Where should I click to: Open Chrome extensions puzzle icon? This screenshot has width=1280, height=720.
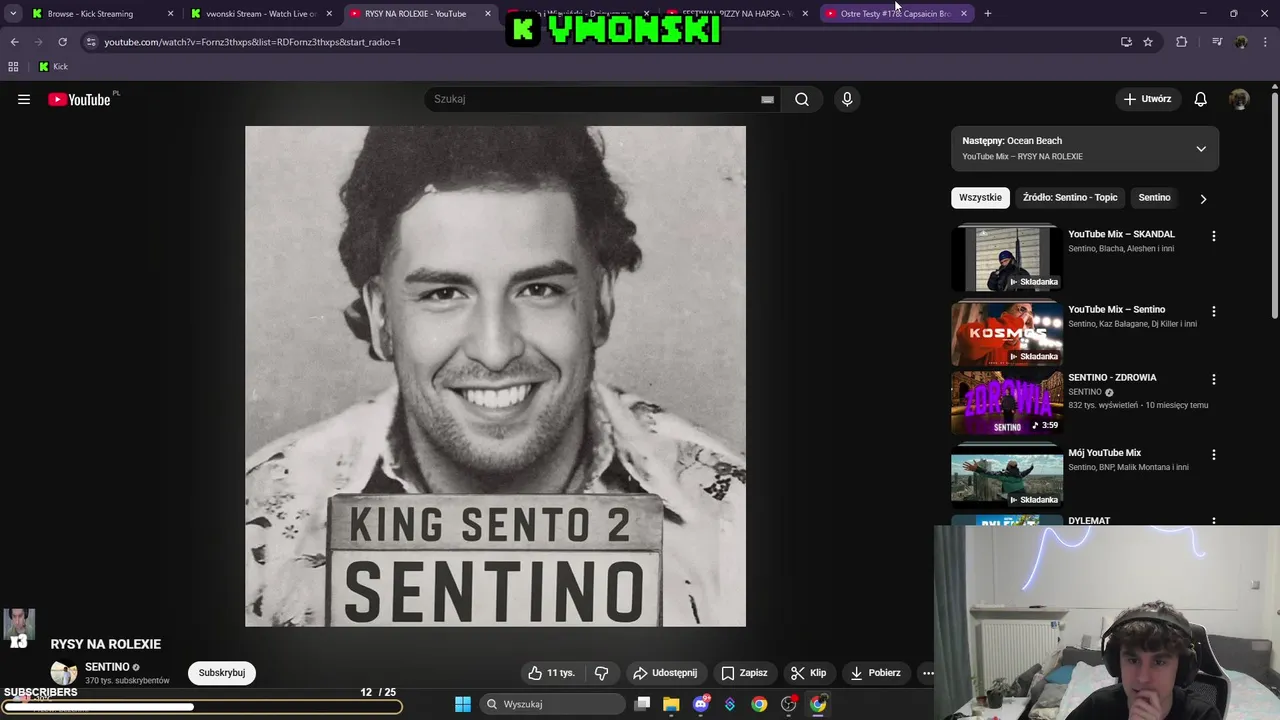1181,42
